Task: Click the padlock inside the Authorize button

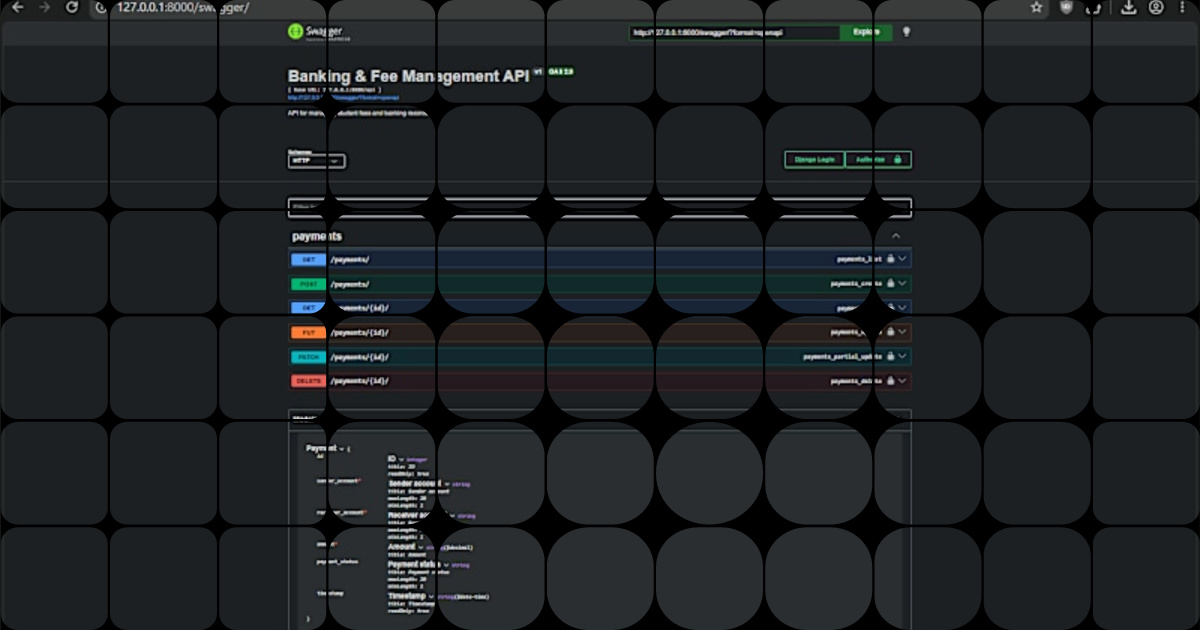Action: (898, 160)
